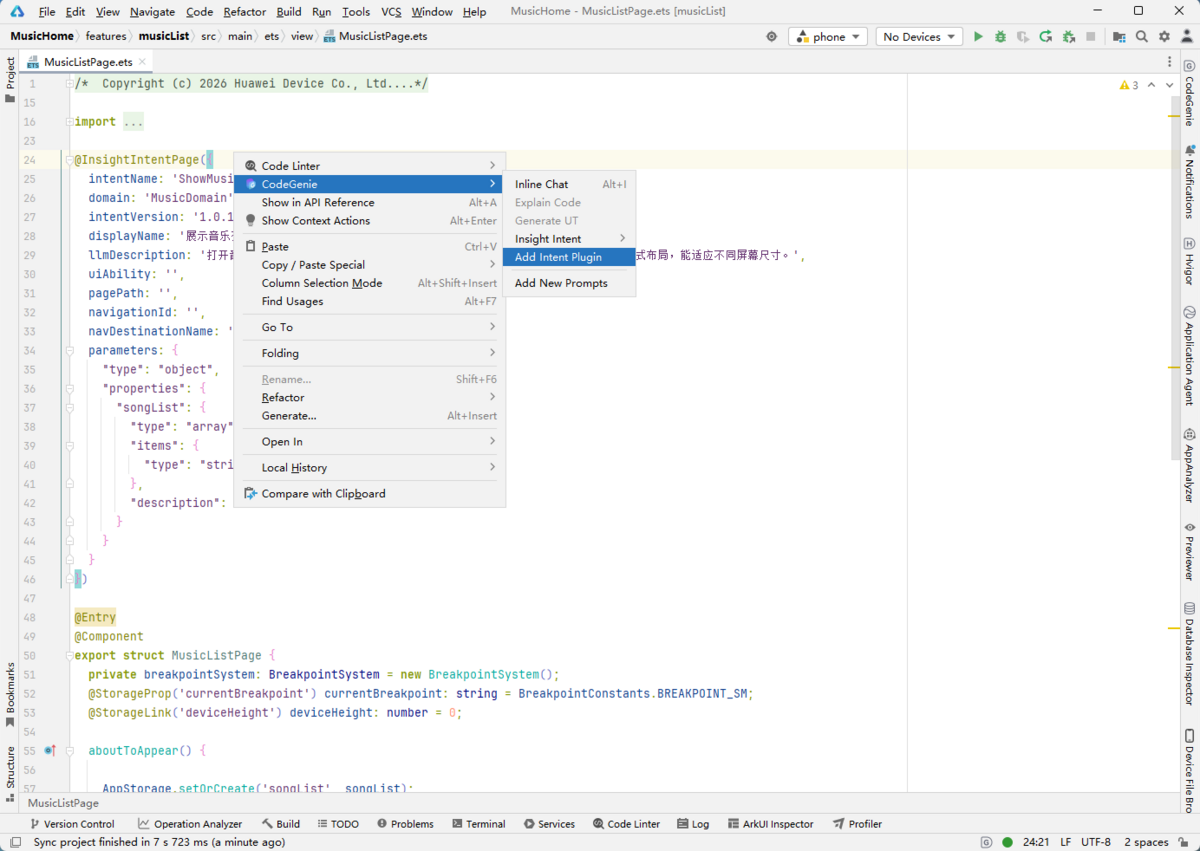This screenshot has height=851, width=1200.
Task: Open Search Everywhere magnifier icon
Action: (1142, 37)
